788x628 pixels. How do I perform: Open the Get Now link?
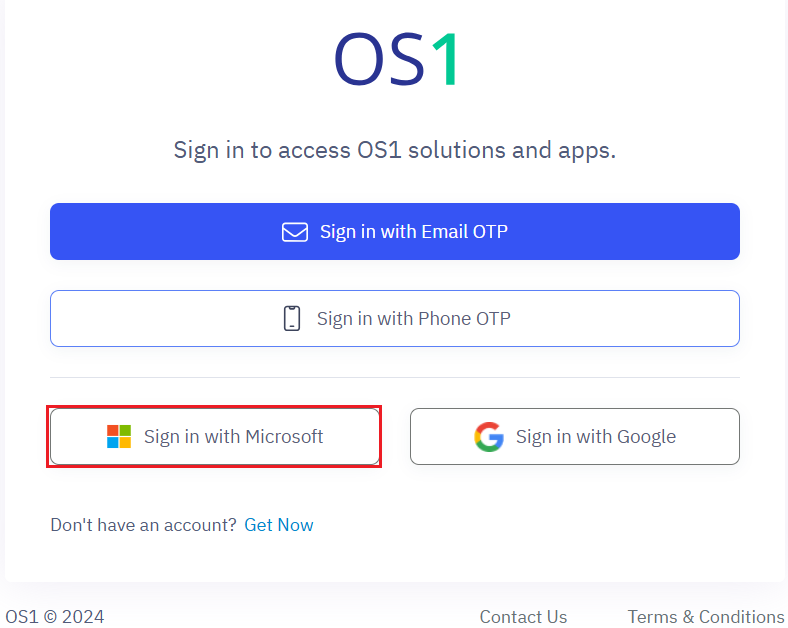click(x=279, y=525)
